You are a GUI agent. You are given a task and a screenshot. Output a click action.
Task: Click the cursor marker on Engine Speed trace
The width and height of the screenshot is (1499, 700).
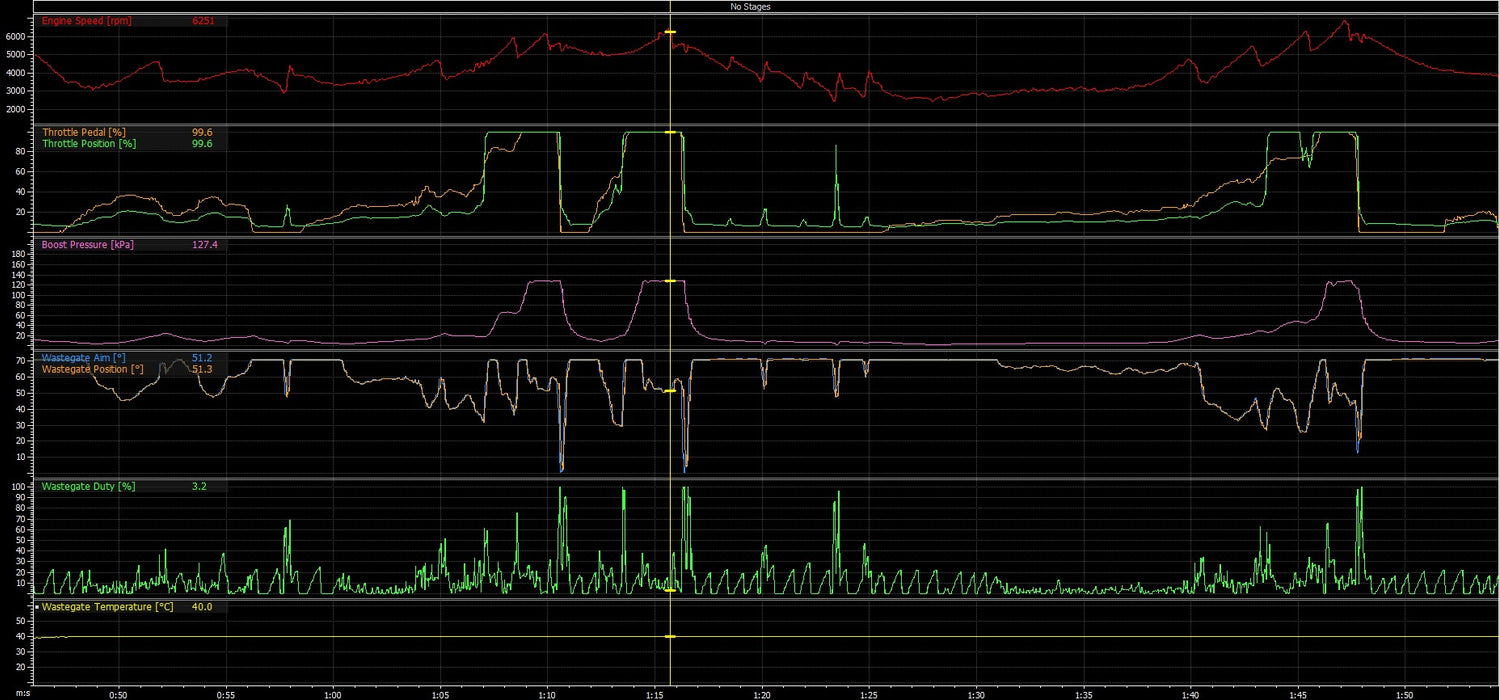click(669, 33)
